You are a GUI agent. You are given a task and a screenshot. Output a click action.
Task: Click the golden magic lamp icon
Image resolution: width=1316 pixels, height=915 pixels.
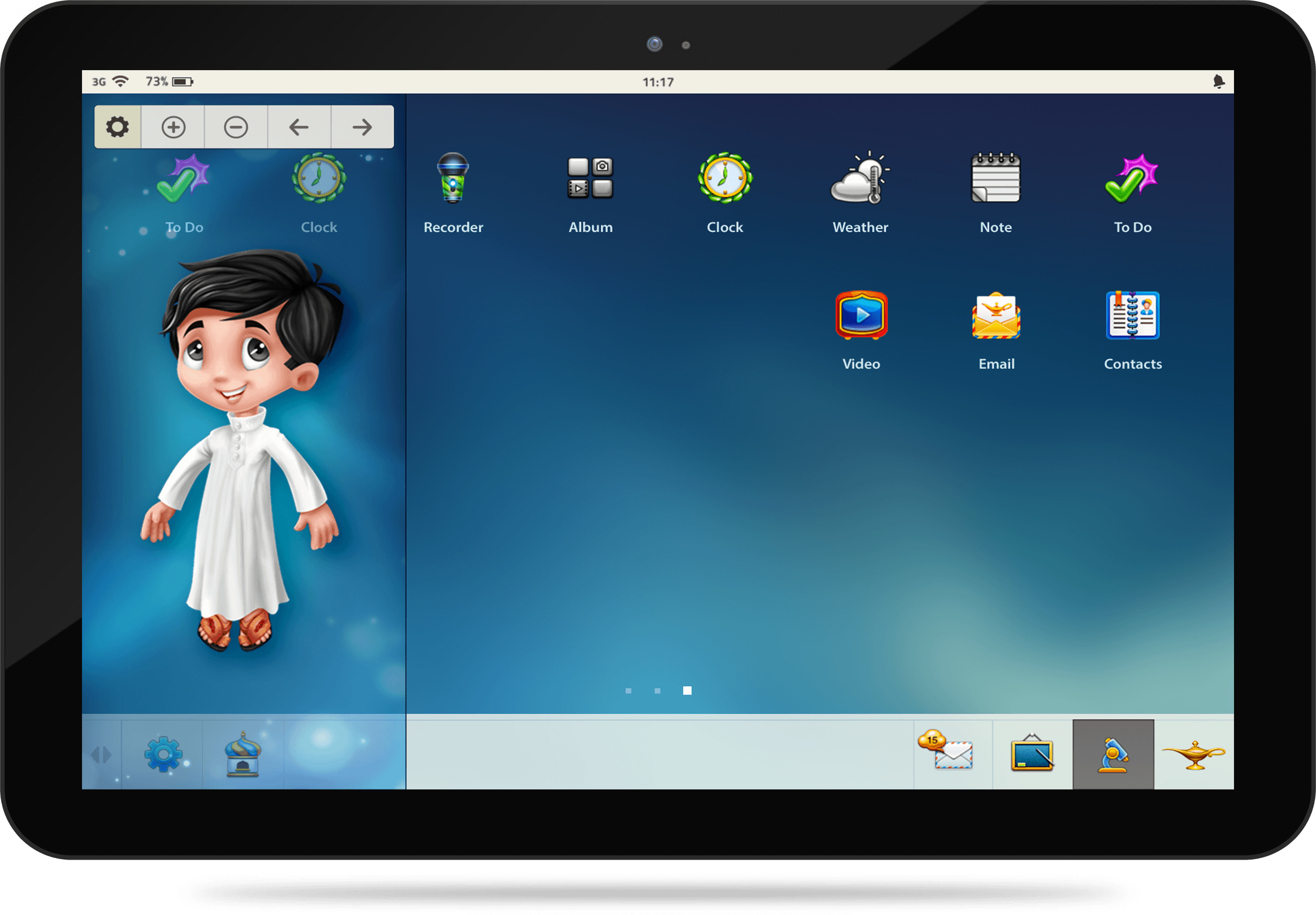click(x=1194, y=753)
